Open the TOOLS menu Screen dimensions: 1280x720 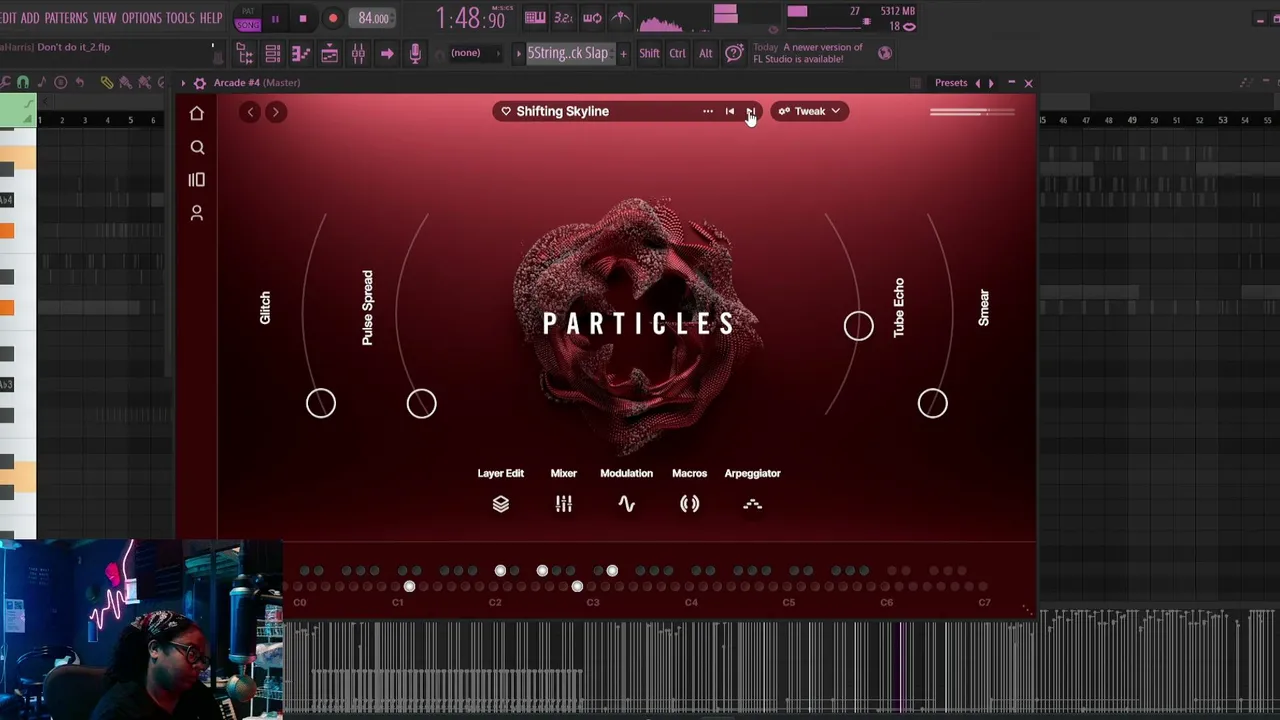coord(180,18)
